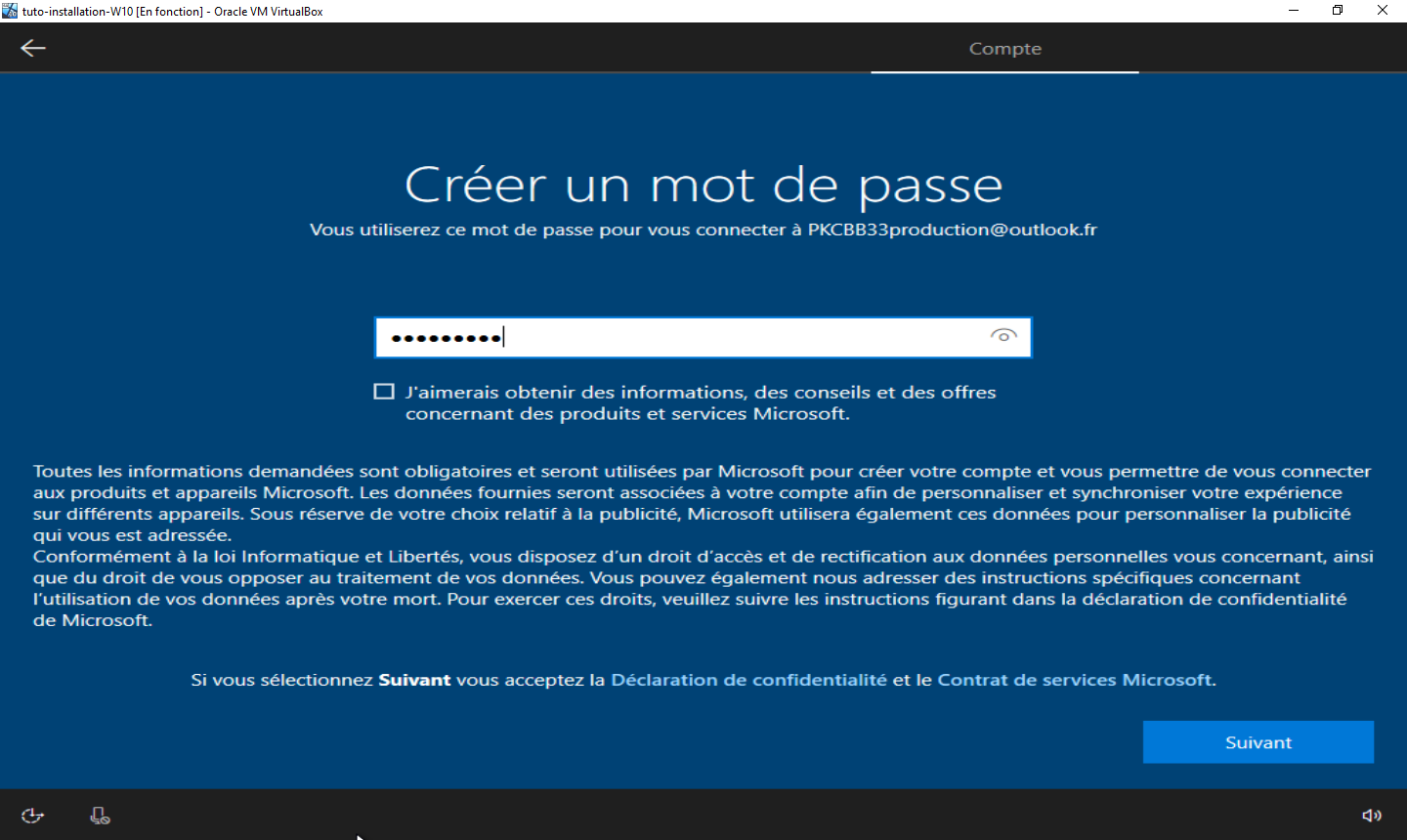Open the Contrat de services Microsoft link
Image resolution: width=1407 pixels, height=840 pixels.
pyautogui.click(x=1074, y=680)
